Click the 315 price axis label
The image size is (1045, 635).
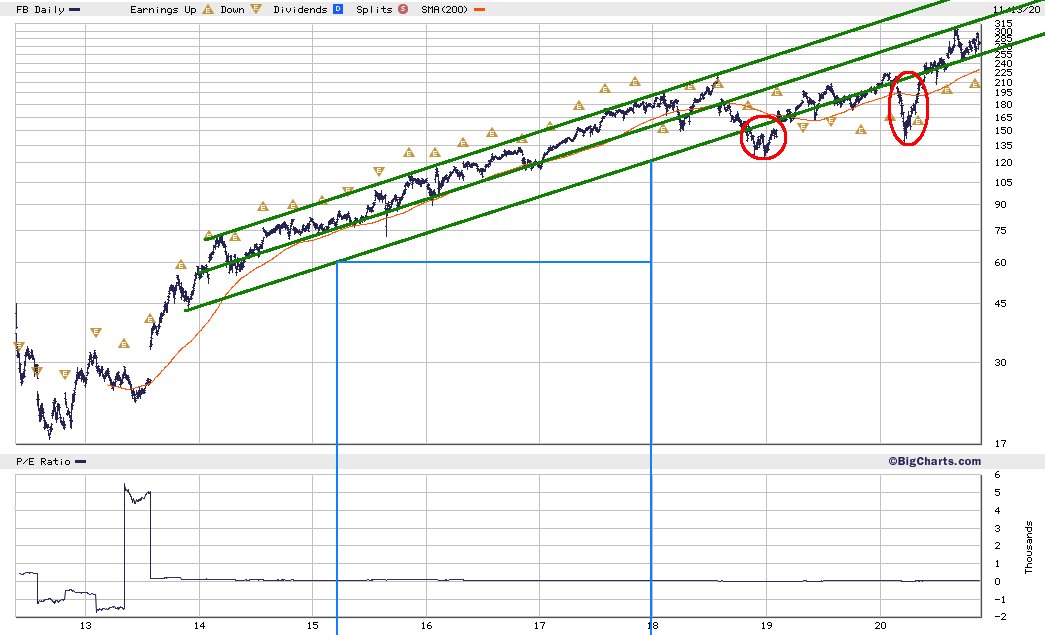(1003, 24)
